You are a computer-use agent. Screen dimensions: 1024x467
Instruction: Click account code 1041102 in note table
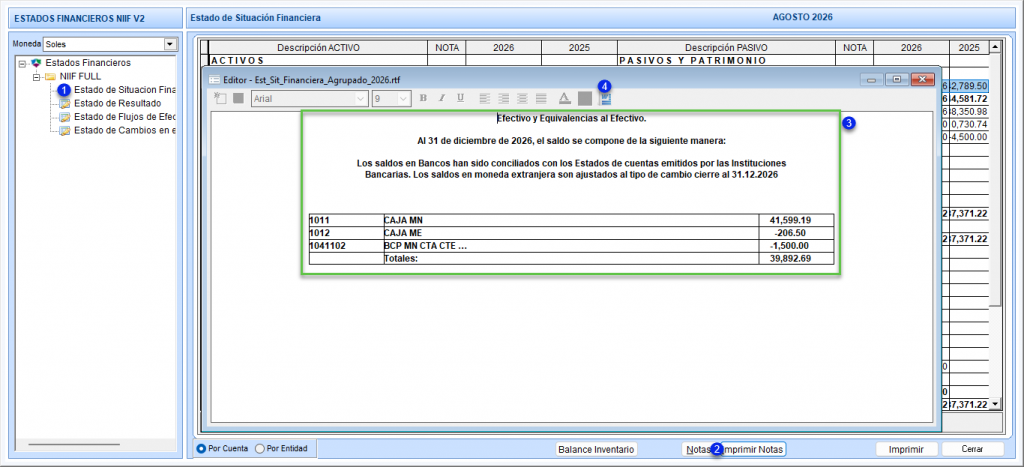(x=325, y=246)
